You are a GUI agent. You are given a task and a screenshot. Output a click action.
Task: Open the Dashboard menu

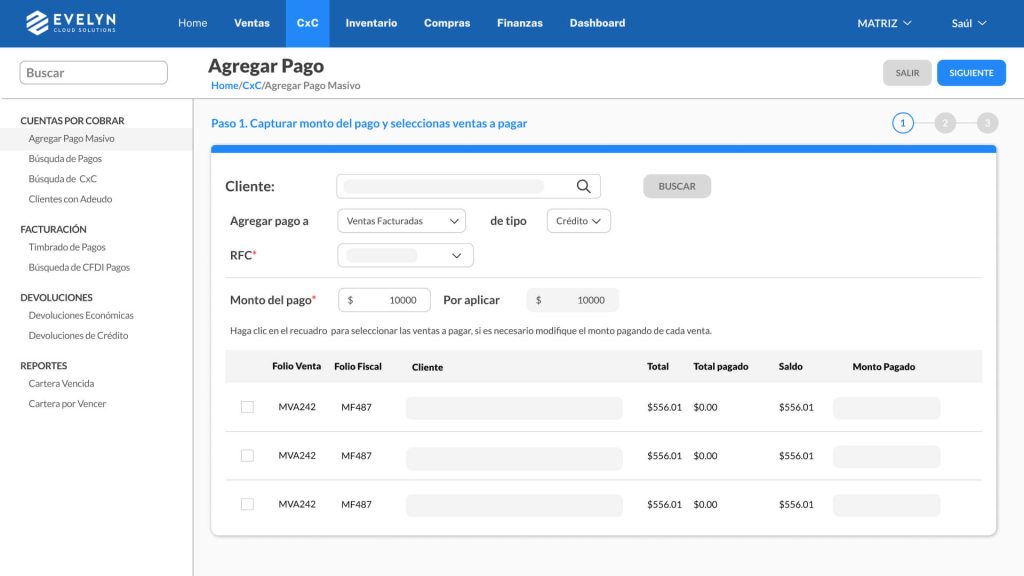(597, 23)
